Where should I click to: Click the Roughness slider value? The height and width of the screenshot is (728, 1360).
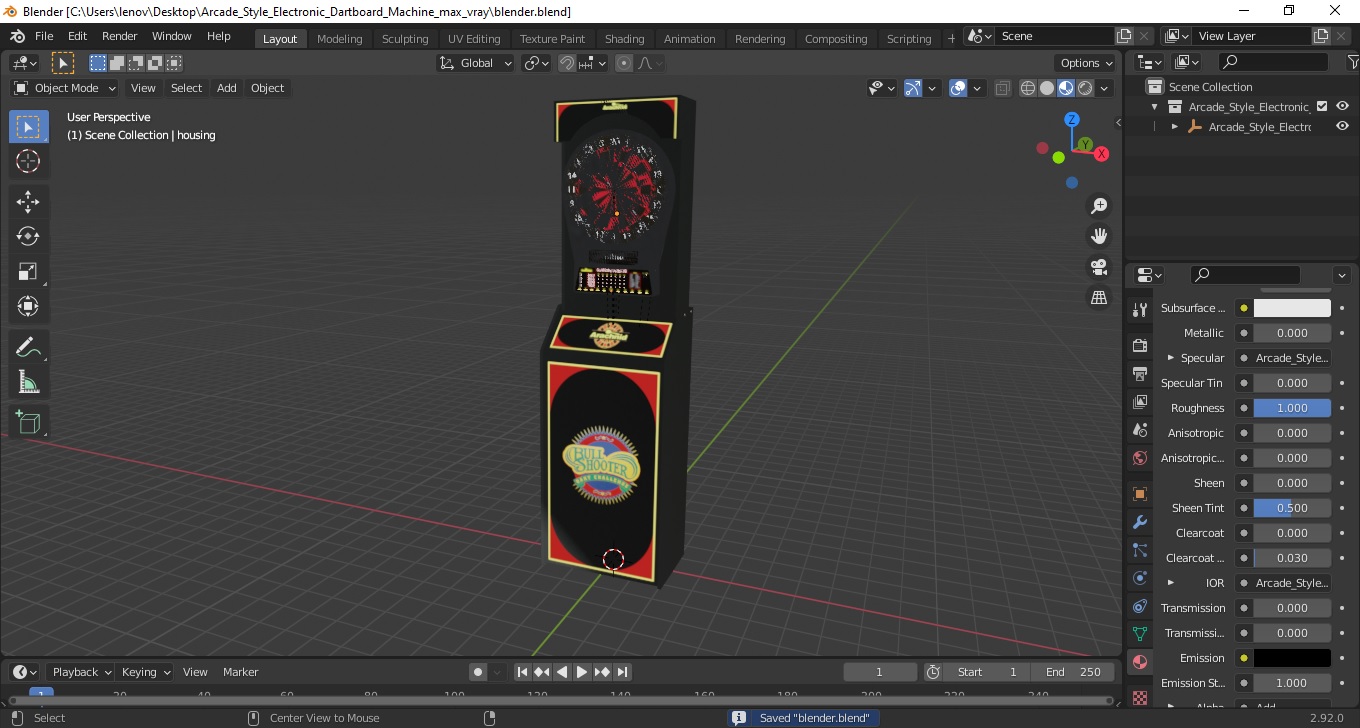1292,408
